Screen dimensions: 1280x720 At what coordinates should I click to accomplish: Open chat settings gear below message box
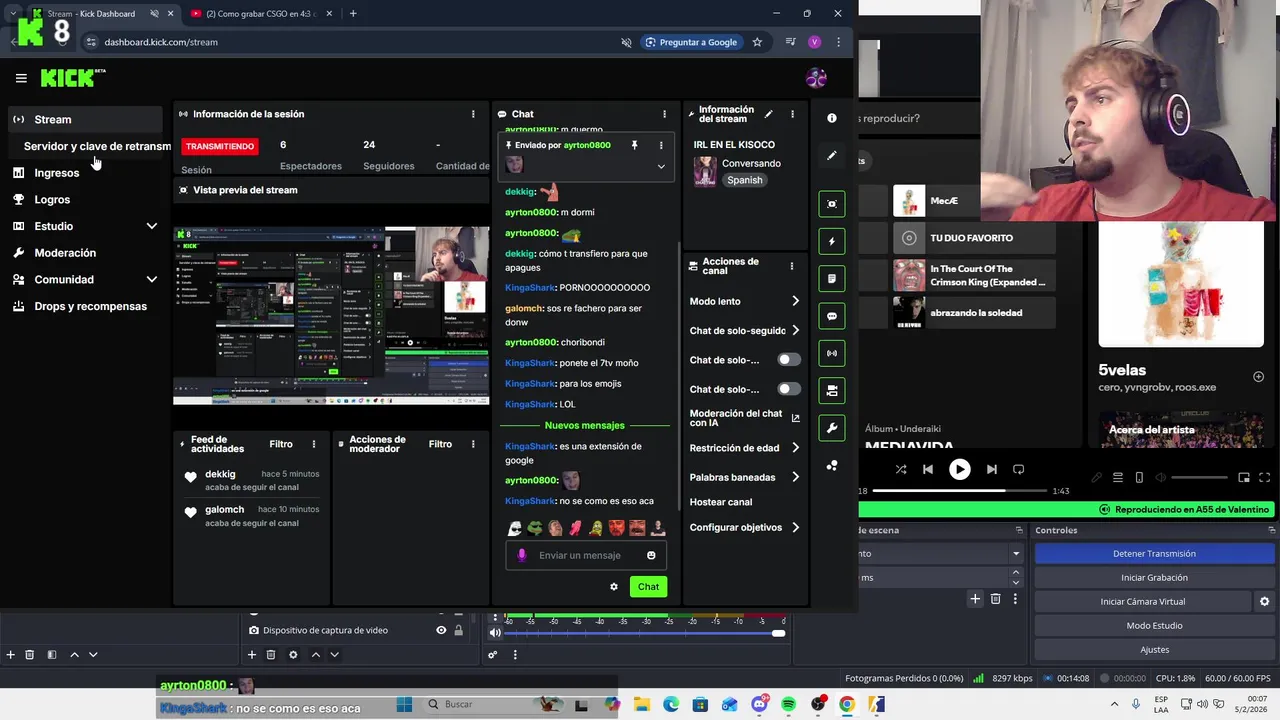(x=614, y=587)
